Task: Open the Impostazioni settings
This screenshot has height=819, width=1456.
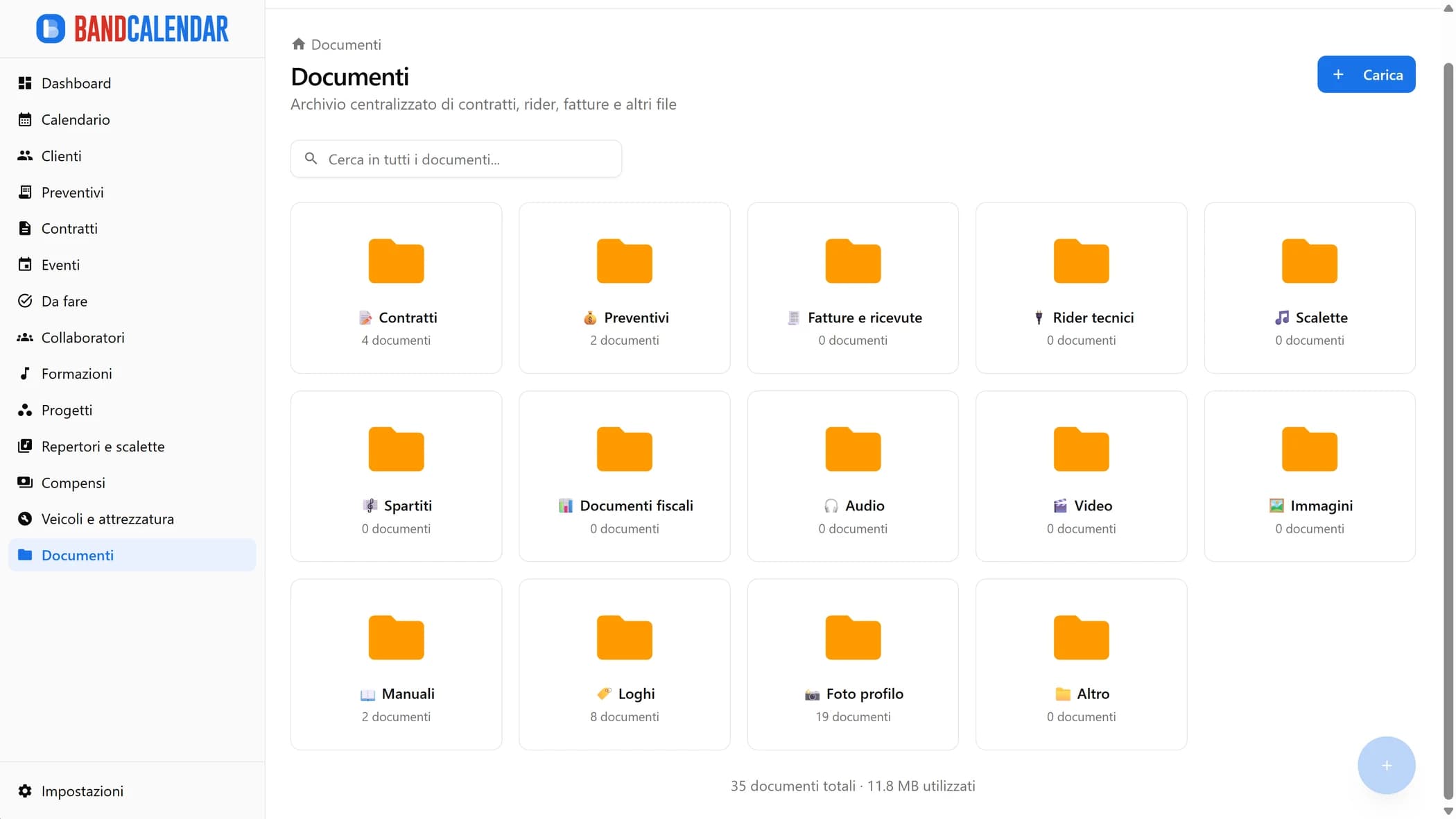Action: [x=83, y=791]
